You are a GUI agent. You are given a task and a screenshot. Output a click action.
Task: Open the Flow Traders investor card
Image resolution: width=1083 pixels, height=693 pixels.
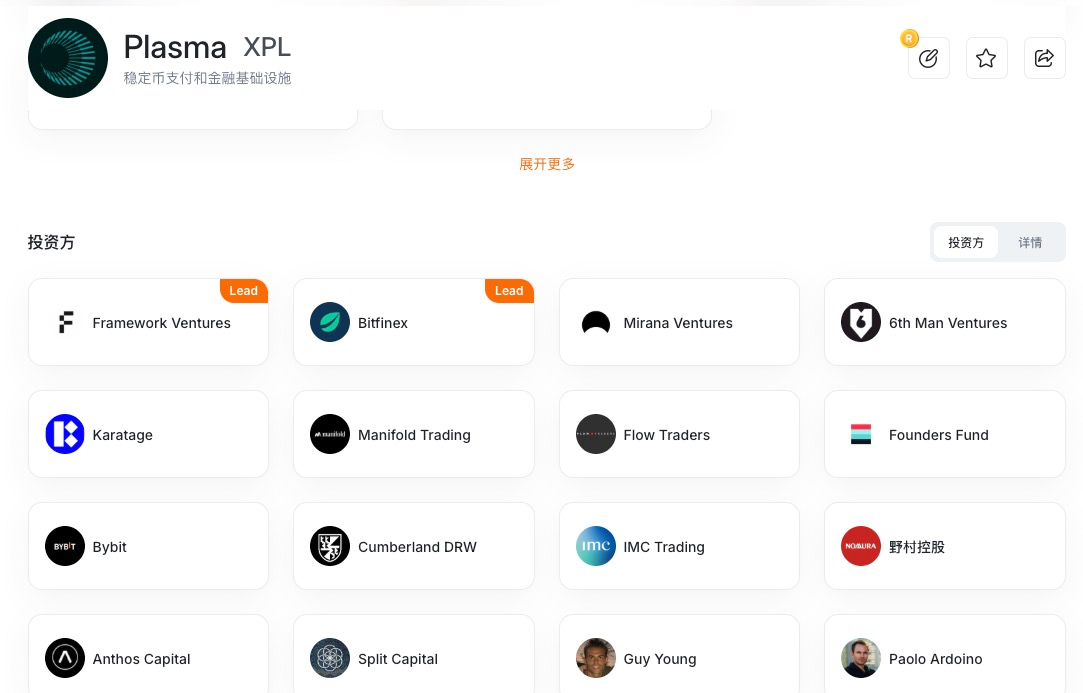click(x=679, y=434)
